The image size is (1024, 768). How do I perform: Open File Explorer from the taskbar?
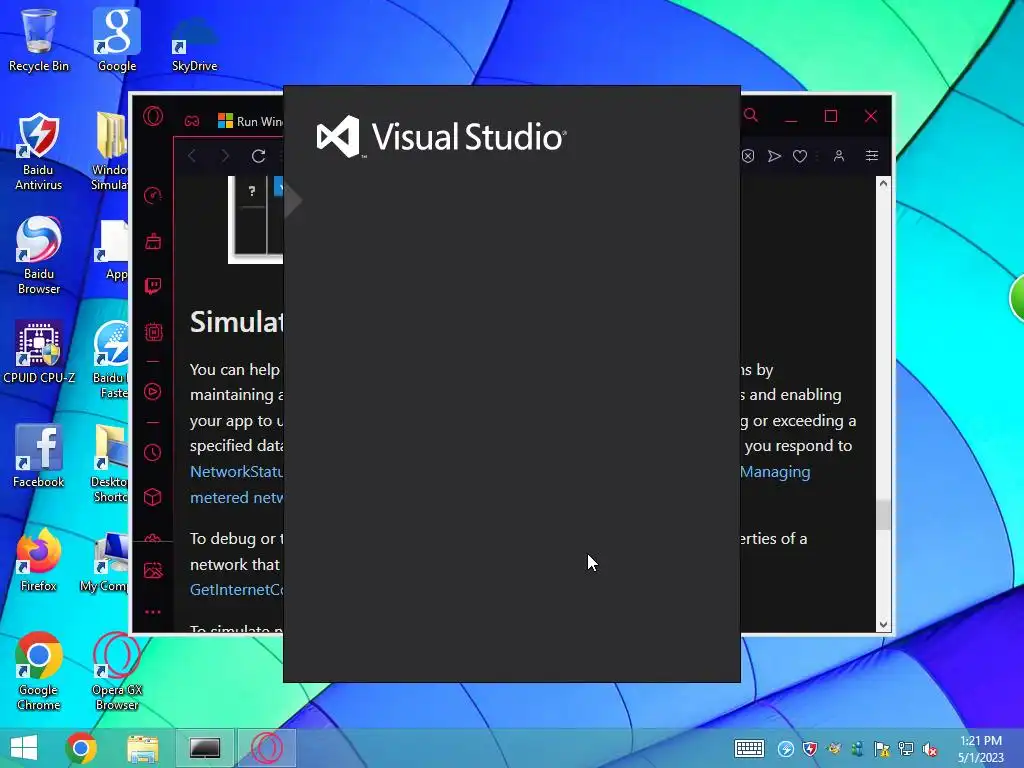coord(143,748)
